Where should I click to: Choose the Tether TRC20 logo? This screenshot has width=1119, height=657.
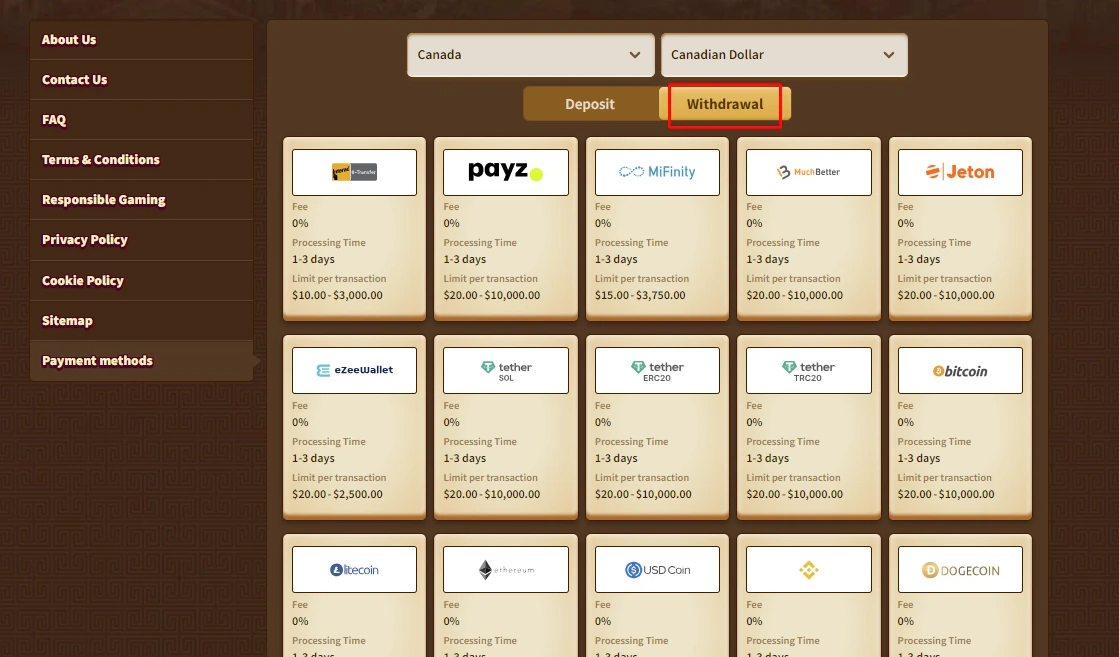[x=808, y=370]
